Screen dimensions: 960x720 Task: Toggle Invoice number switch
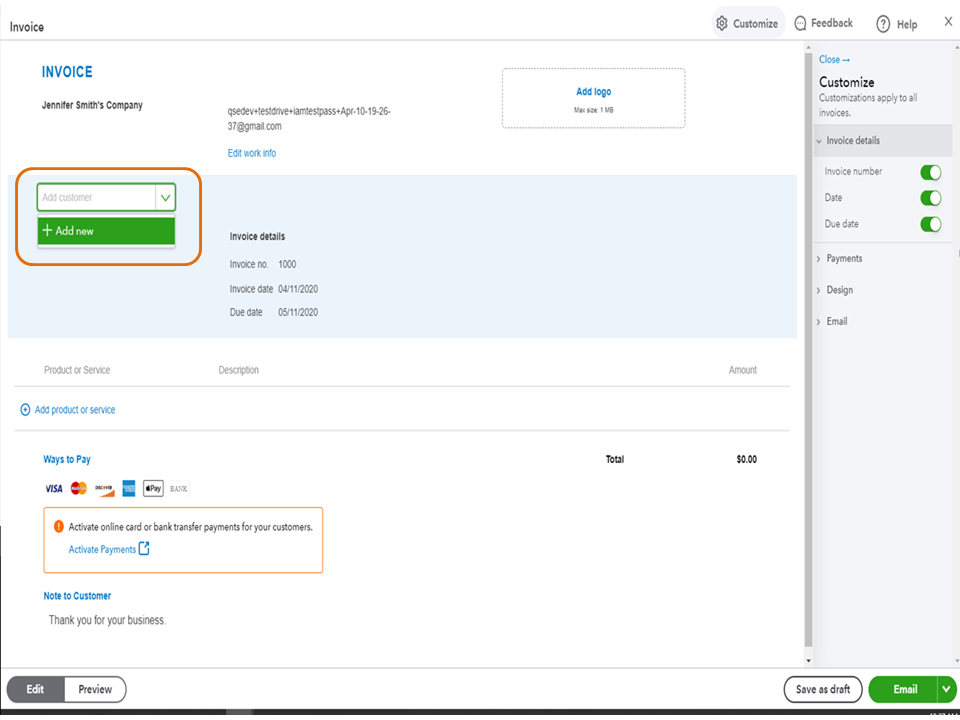(931, 172)
